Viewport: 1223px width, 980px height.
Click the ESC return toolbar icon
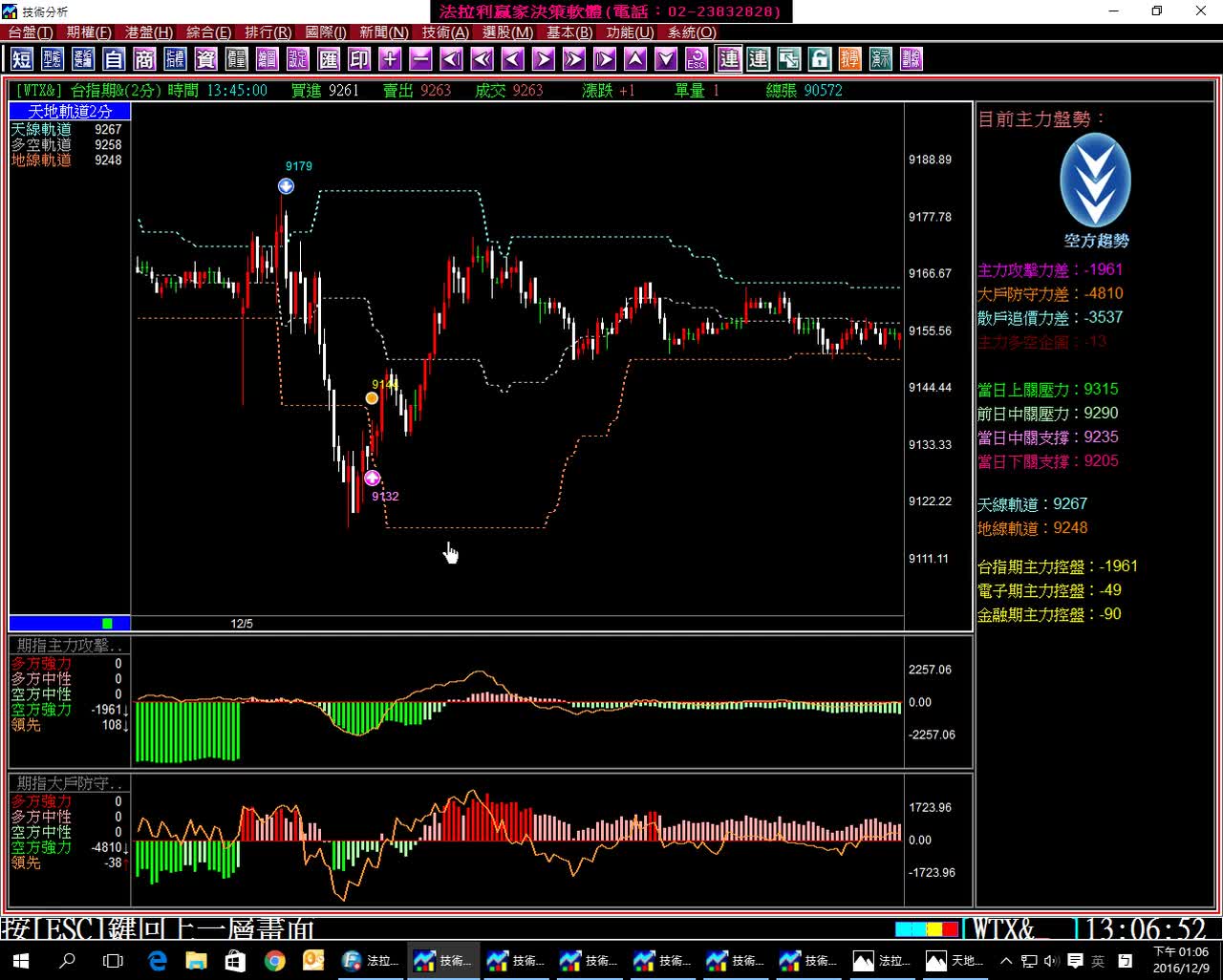pyautogui.click(x=695, y=59)
